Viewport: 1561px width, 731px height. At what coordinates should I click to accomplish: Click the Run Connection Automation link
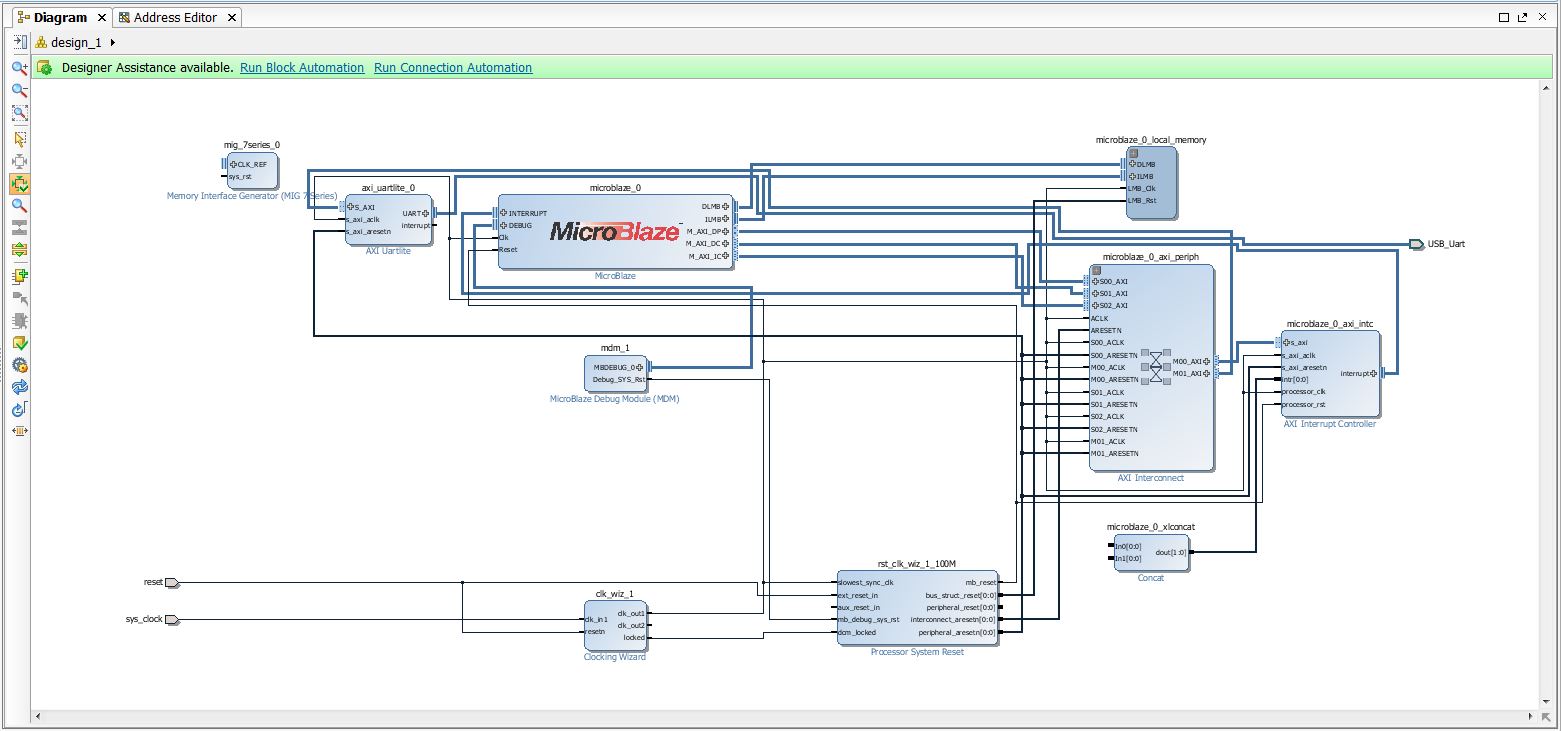pos(453,68)
